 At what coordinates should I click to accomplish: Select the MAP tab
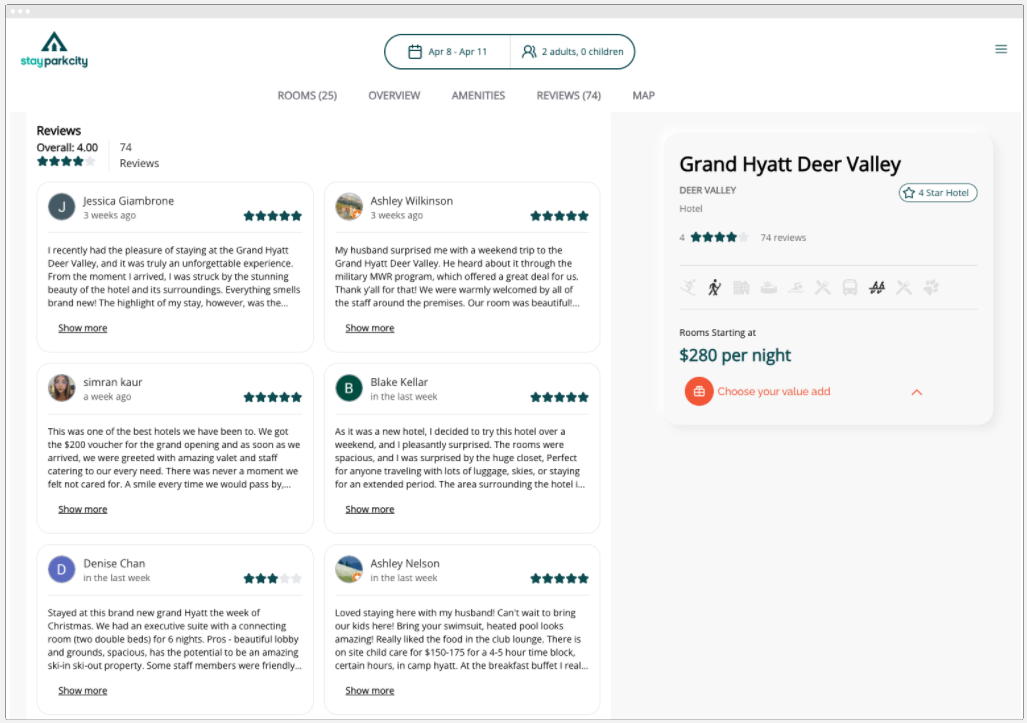click(x=644, y=96)
